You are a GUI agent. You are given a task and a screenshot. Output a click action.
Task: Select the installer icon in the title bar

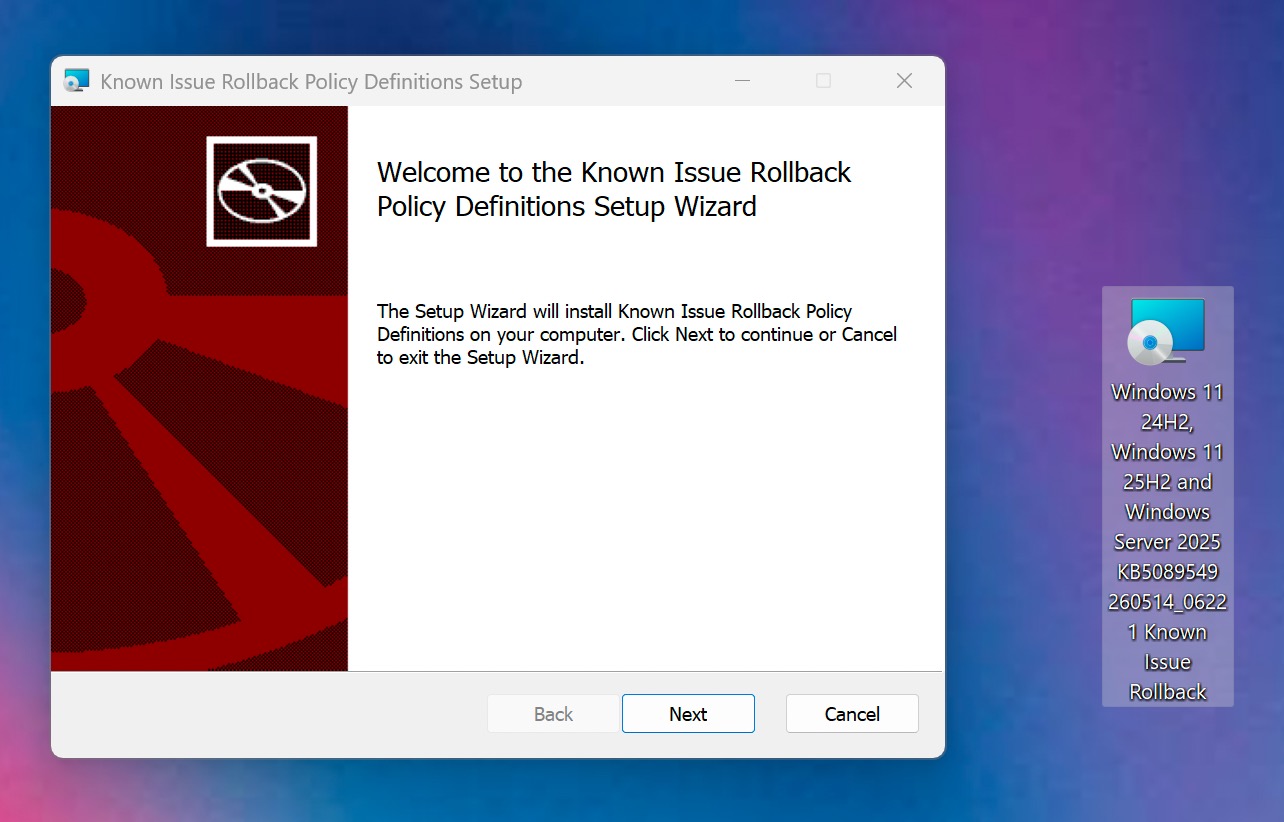tap(77, 81)
